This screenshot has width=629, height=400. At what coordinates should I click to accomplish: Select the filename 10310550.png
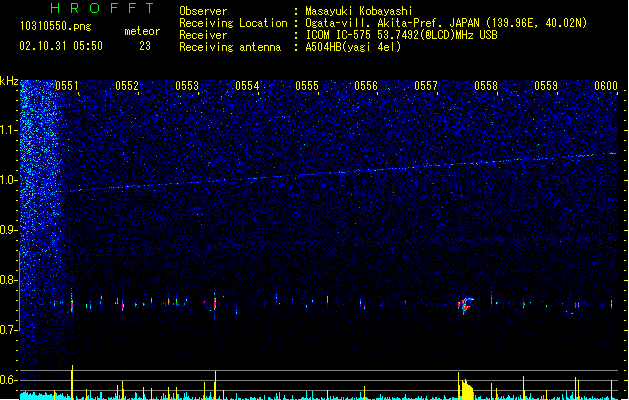56,27
